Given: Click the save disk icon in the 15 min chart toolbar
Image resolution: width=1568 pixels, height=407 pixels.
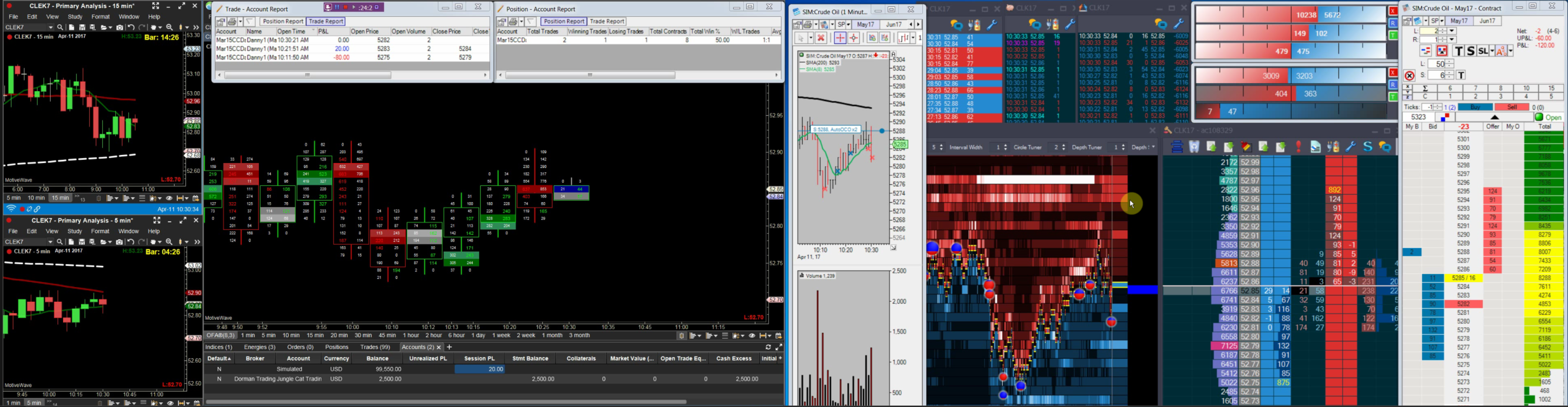Looking at the screenshot, I should click(x=82, y=27).
